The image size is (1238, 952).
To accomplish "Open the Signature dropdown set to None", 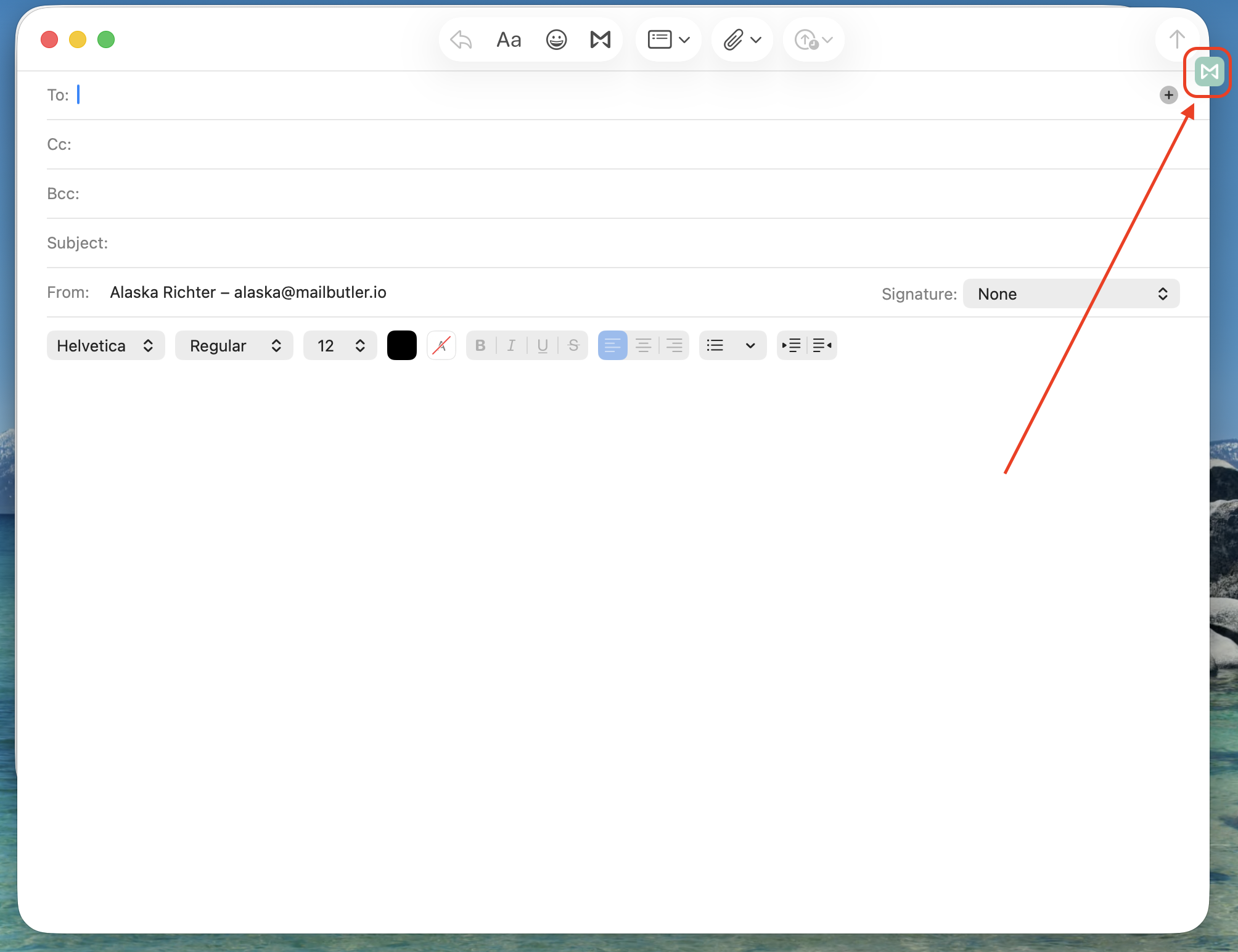I will pyautogui.click(x=1071, y=294).
